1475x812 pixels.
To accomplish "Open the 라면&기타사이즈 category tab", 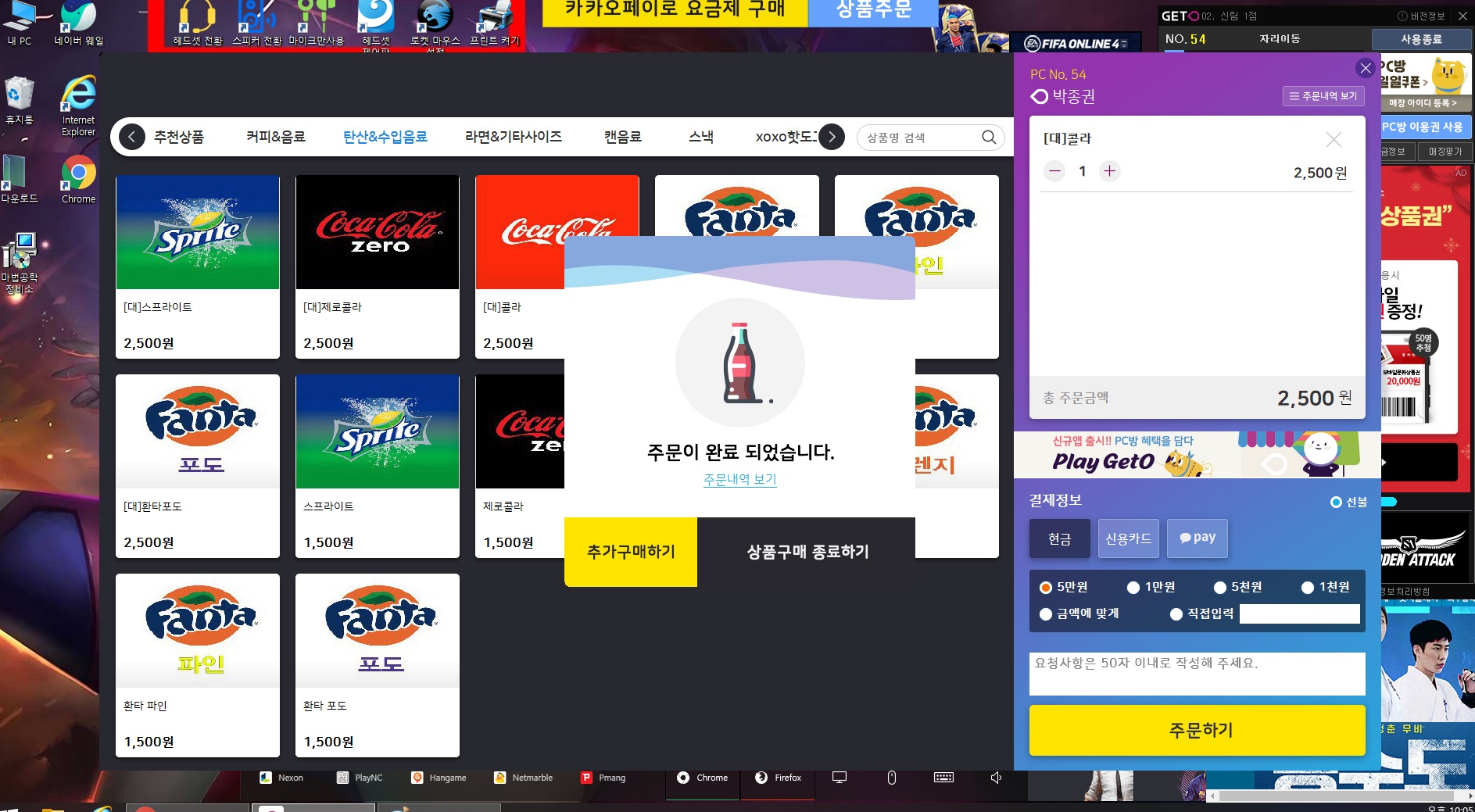I will [x=514, y=137].
